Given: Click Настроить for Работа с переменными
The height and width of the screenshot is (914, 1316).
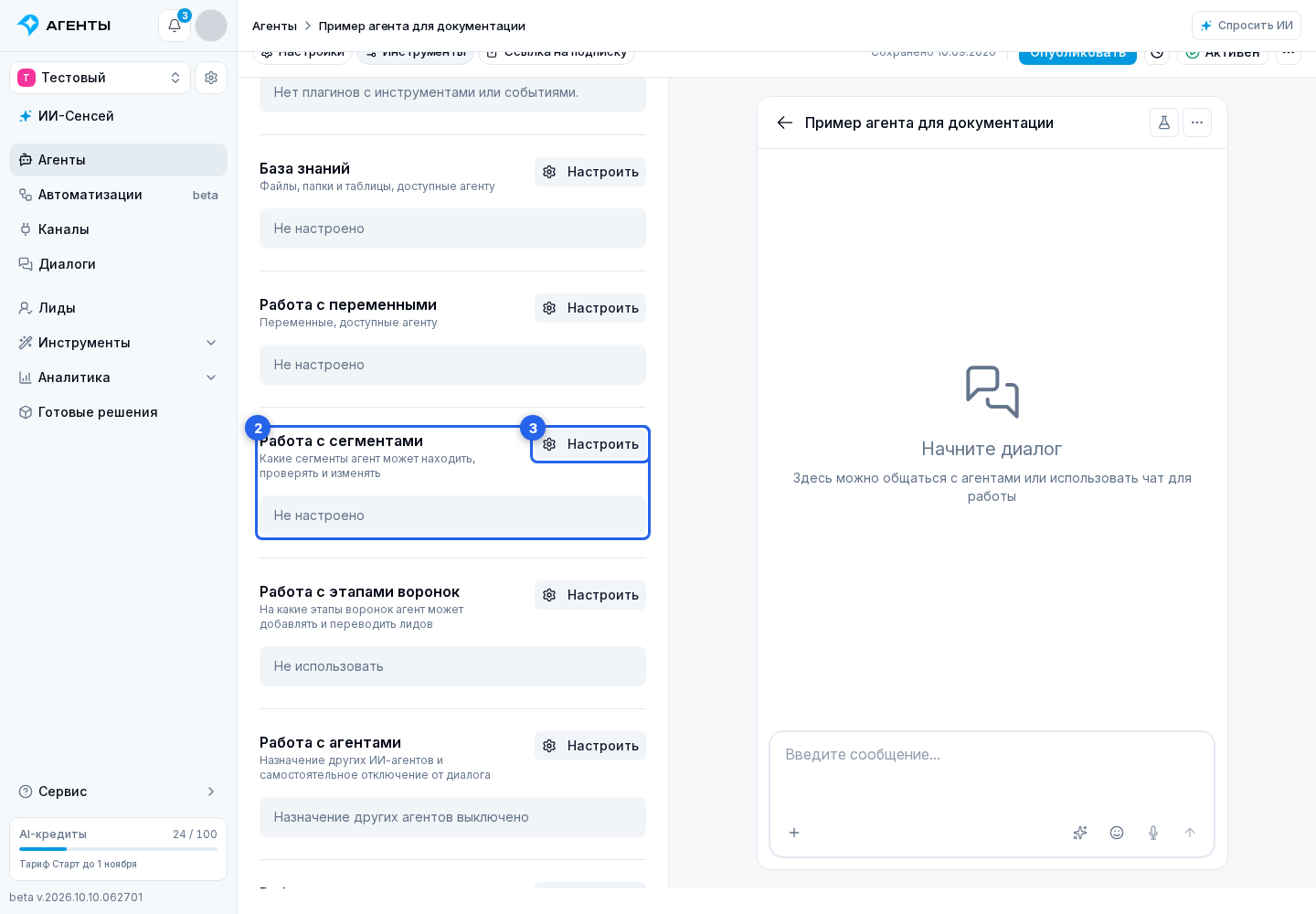Looking at the screenshot, I should 590,308.
